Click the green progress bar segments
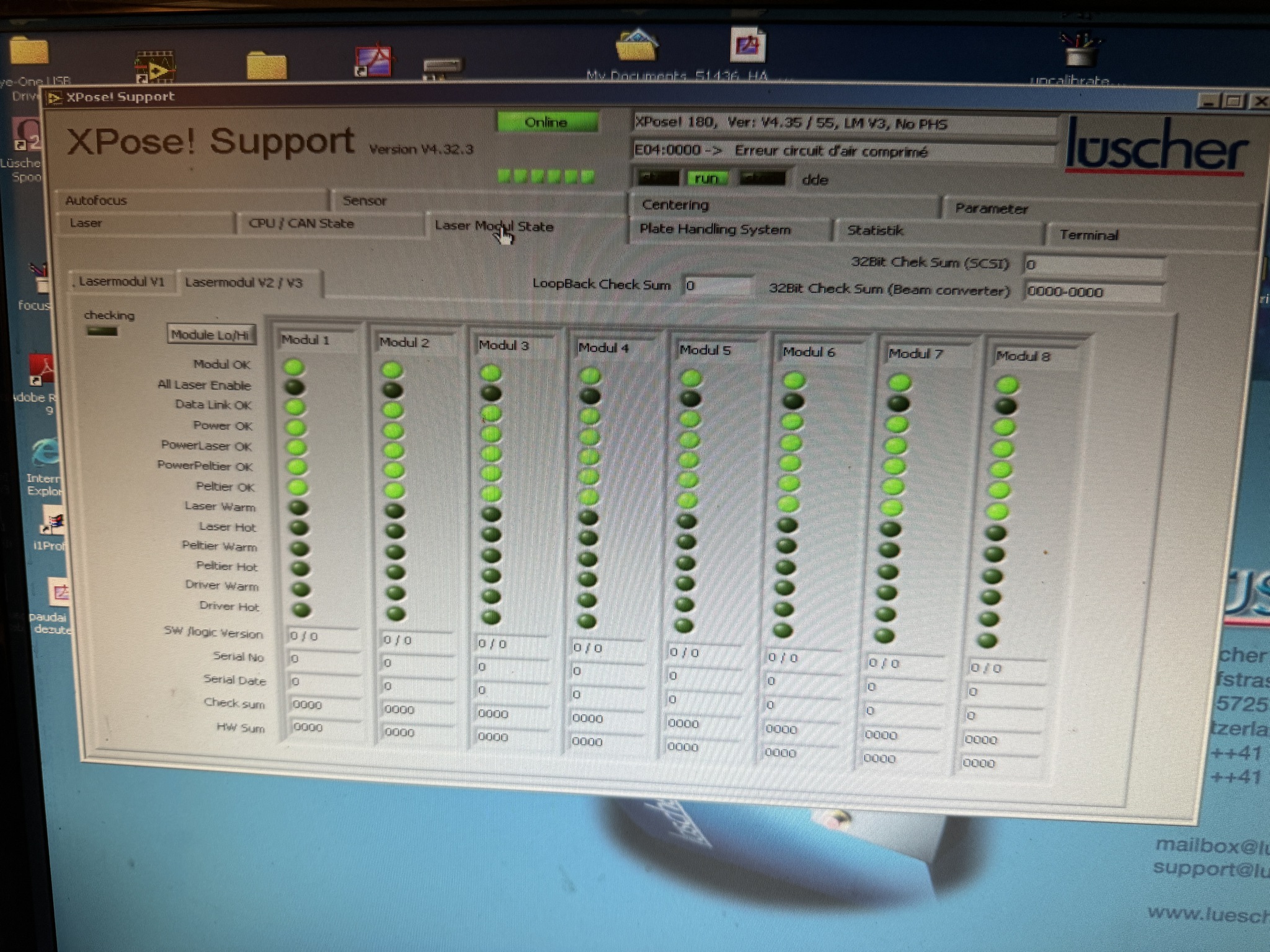 [x=546, y=177]
